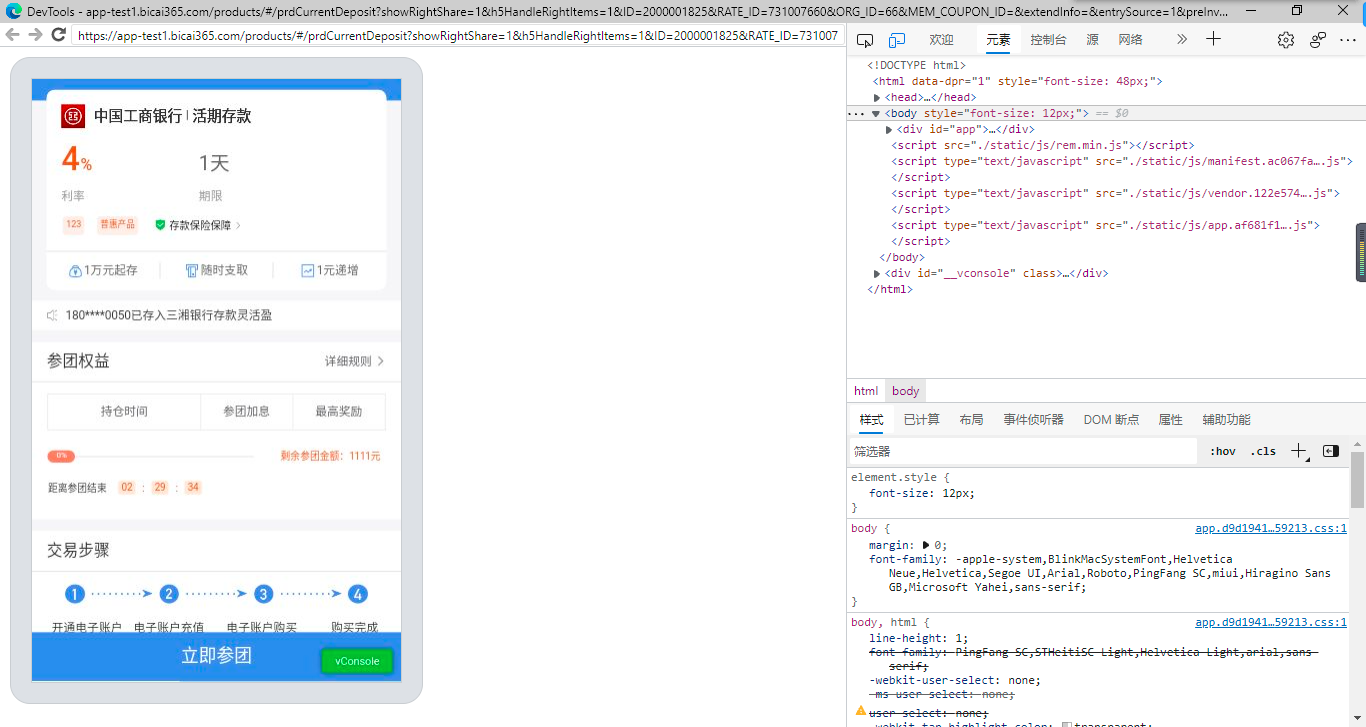
Task: Add a new DevTools tool tab with plus
Action: coord(1213,39)
